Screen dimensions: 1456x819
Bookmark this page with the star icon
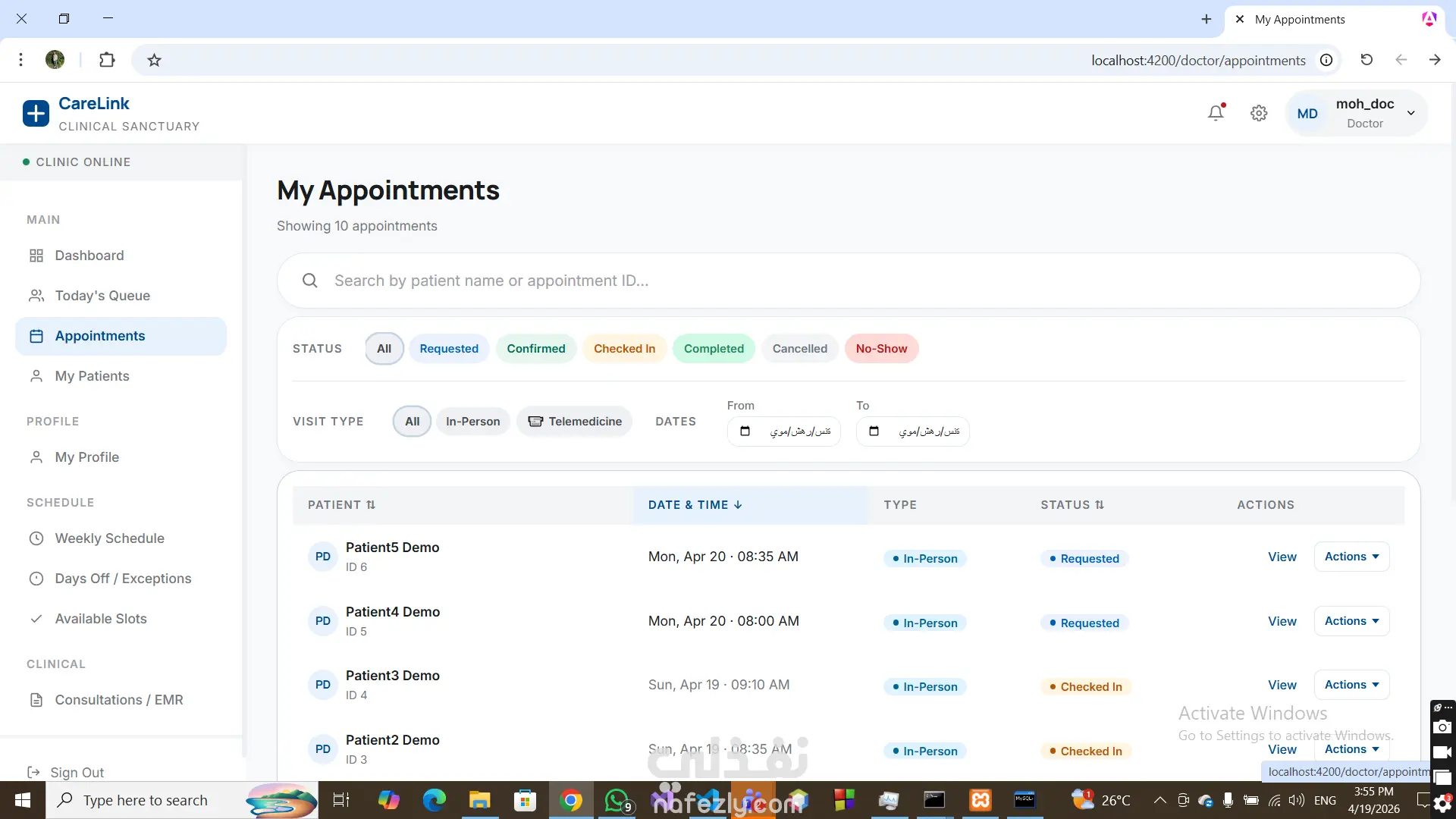pyautogui.click(x=154, y=60)
